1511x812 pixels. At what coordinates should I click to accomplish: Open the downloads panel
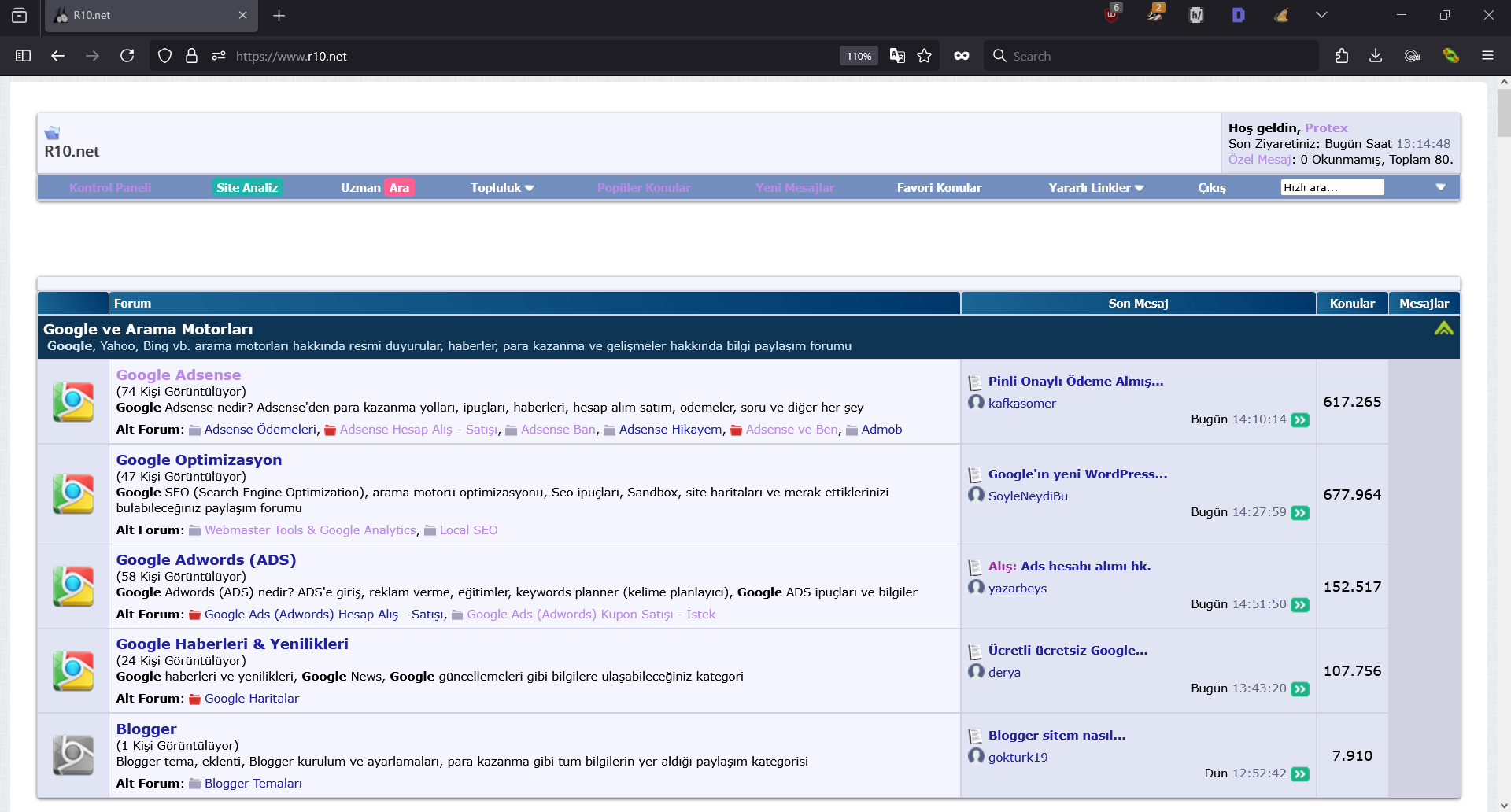1376,56
